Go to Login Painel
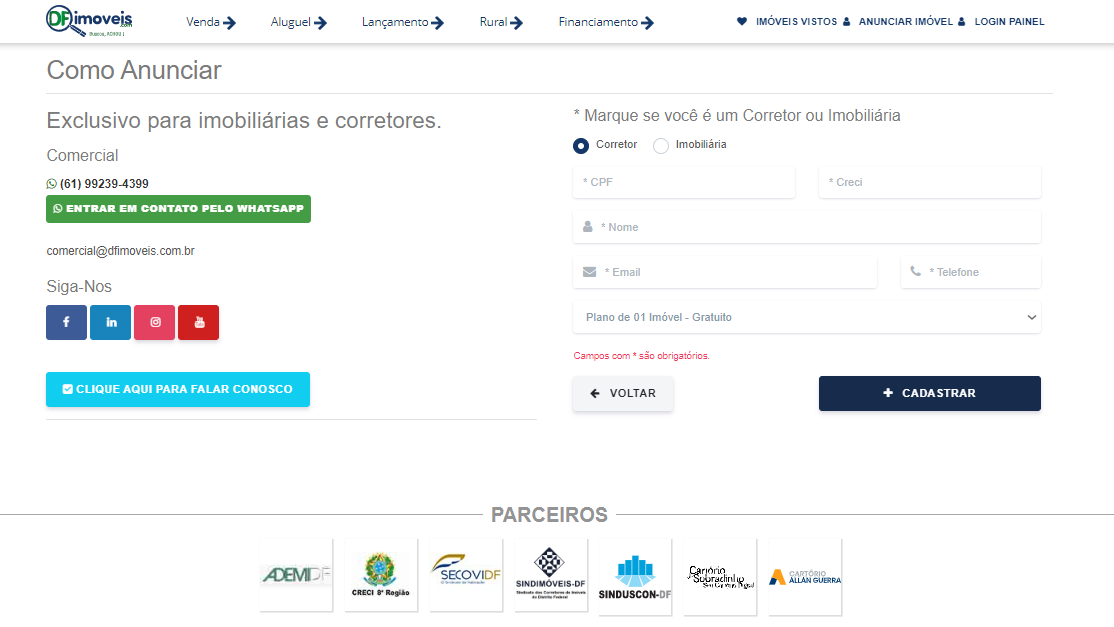The image size is (1114, 627). (1008, 21)
